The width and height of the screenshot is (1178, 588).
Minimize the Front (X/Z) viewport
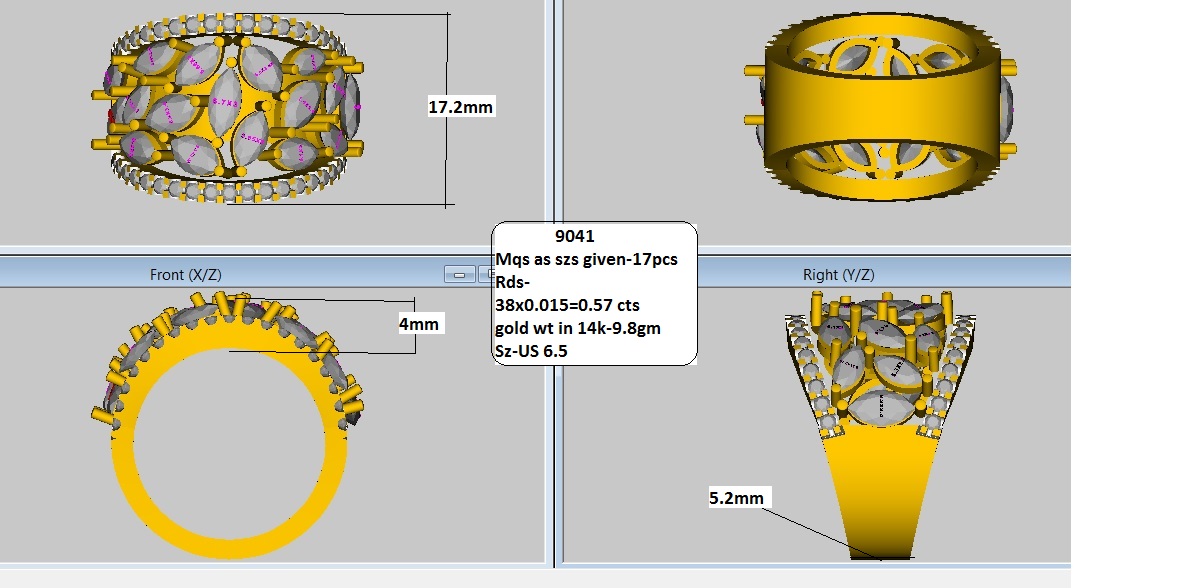click(x=459, y=275)
